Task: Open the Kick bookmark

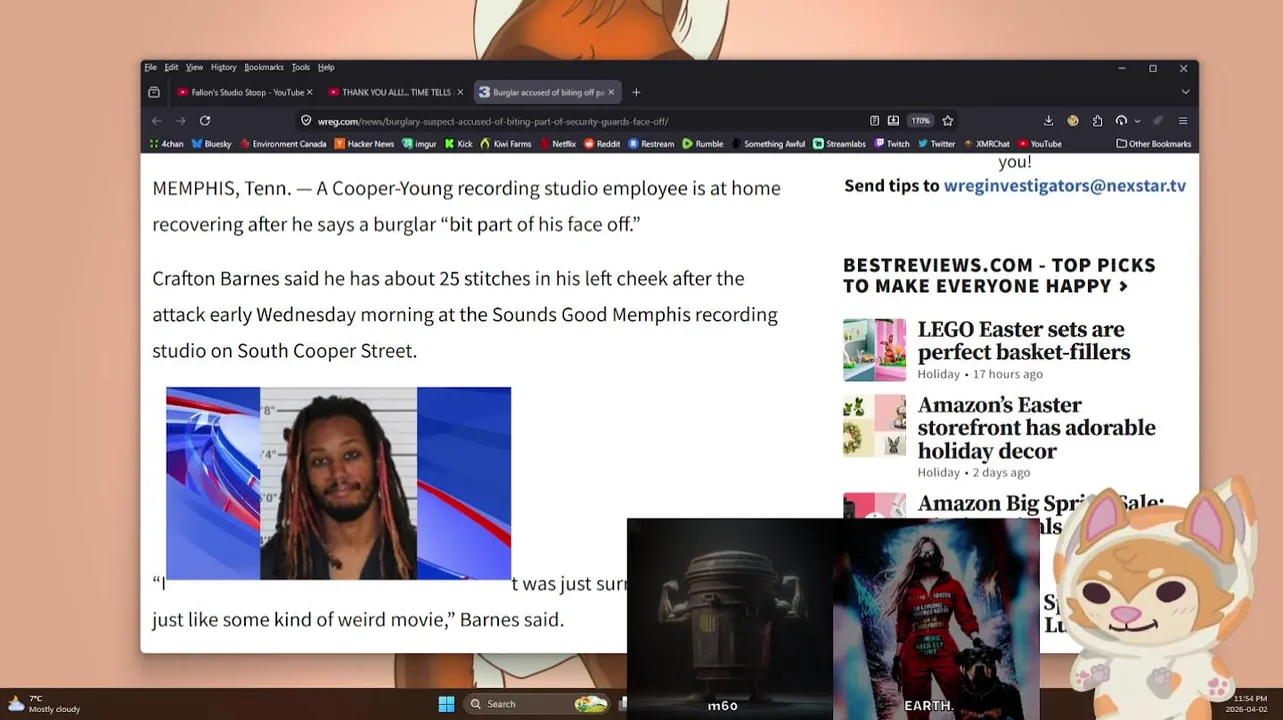Action: point(458,144)
